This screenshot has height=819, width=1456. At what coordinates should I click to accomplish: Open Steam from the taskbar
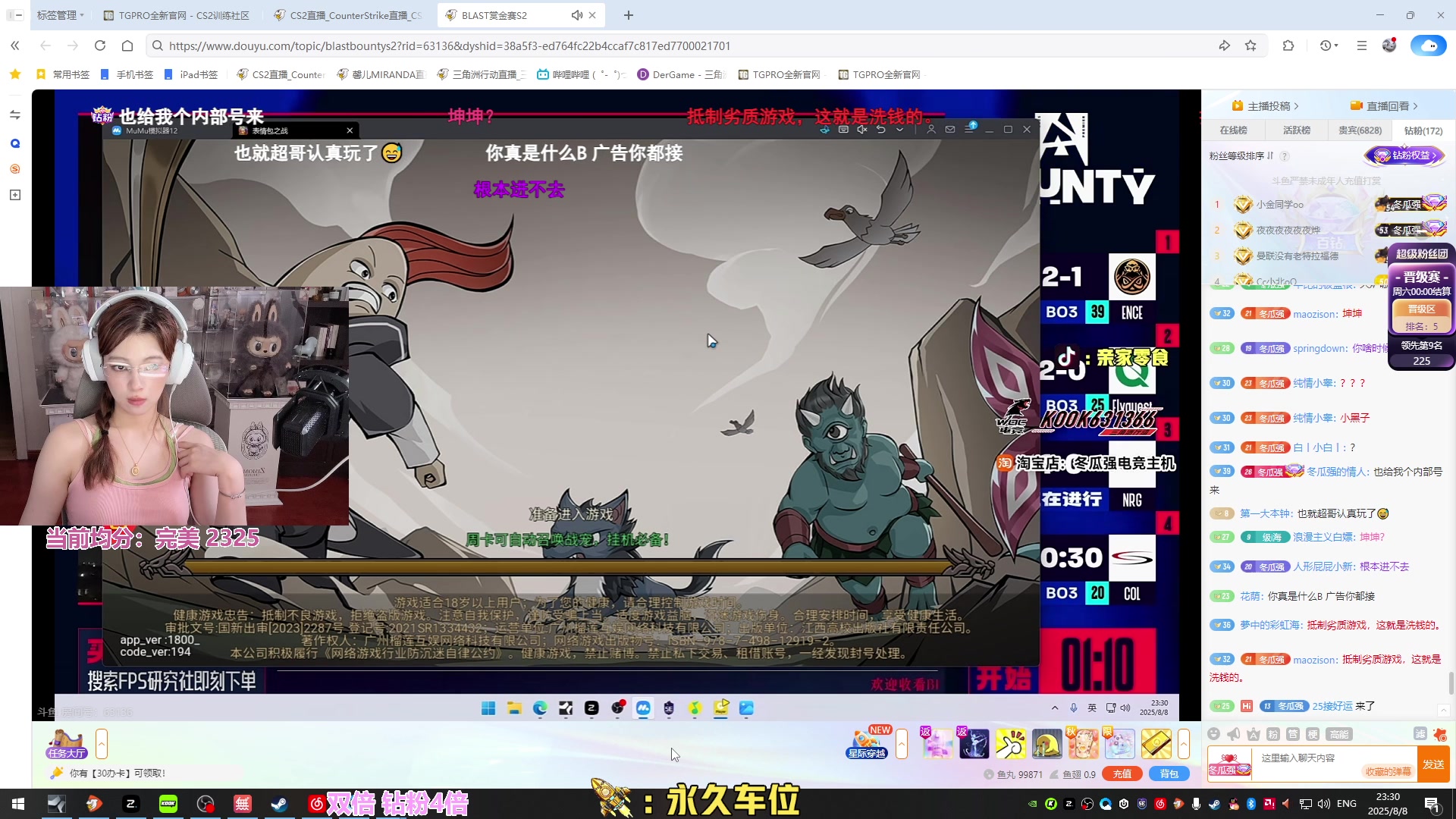279,804
